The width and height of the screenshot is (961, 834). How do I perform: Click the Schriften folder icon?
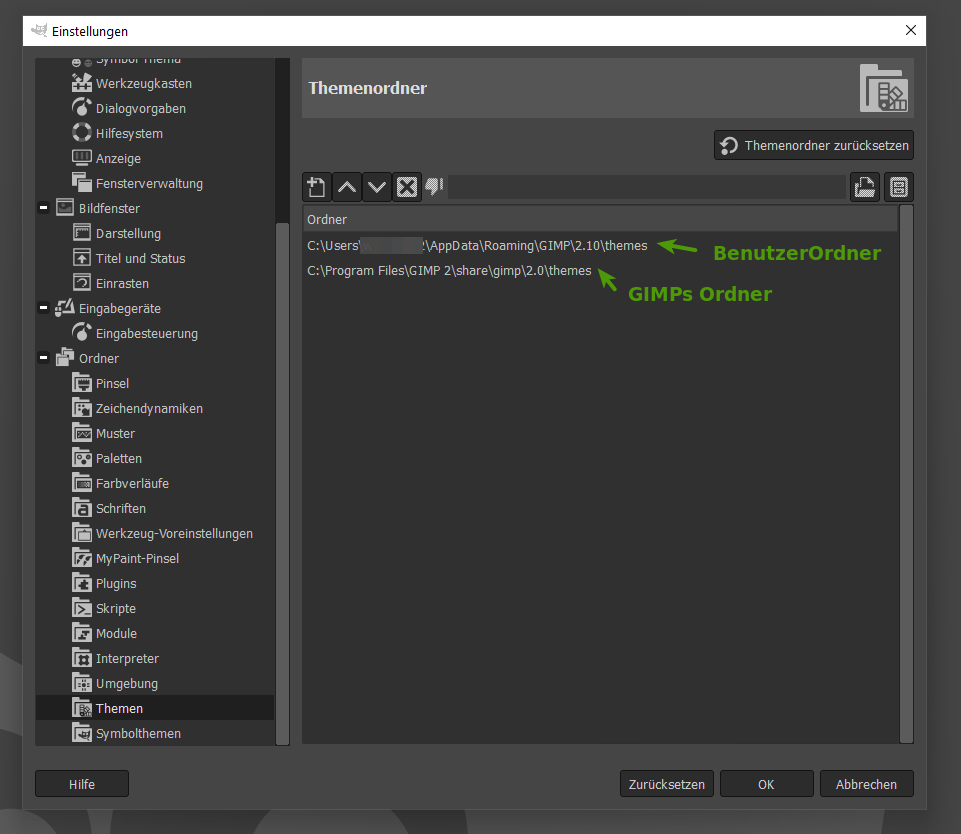[x=82, y=508]
